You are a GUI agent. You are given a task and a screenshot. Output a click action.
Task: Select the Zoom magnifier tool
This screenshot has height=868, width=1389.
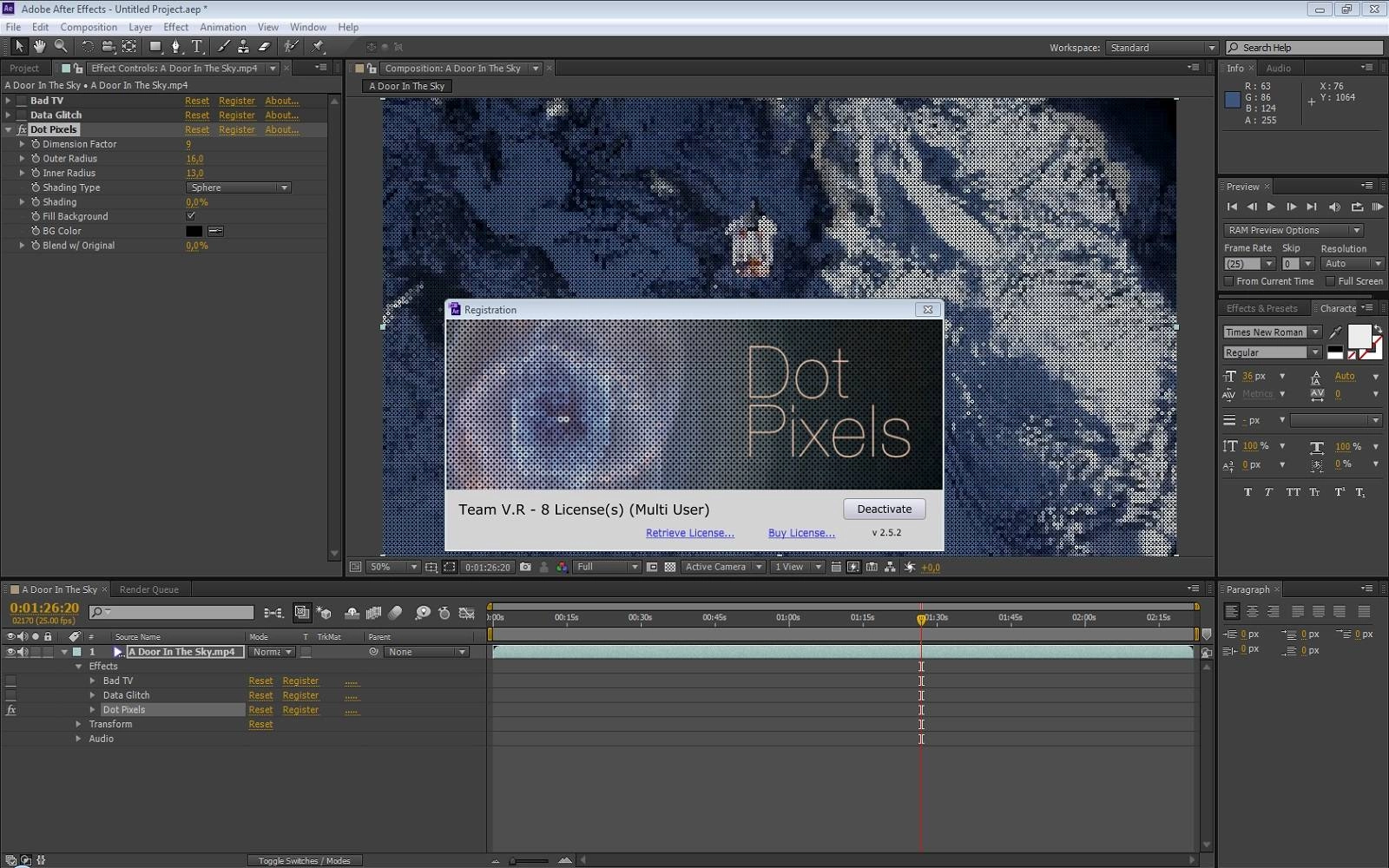click(61, 47)
